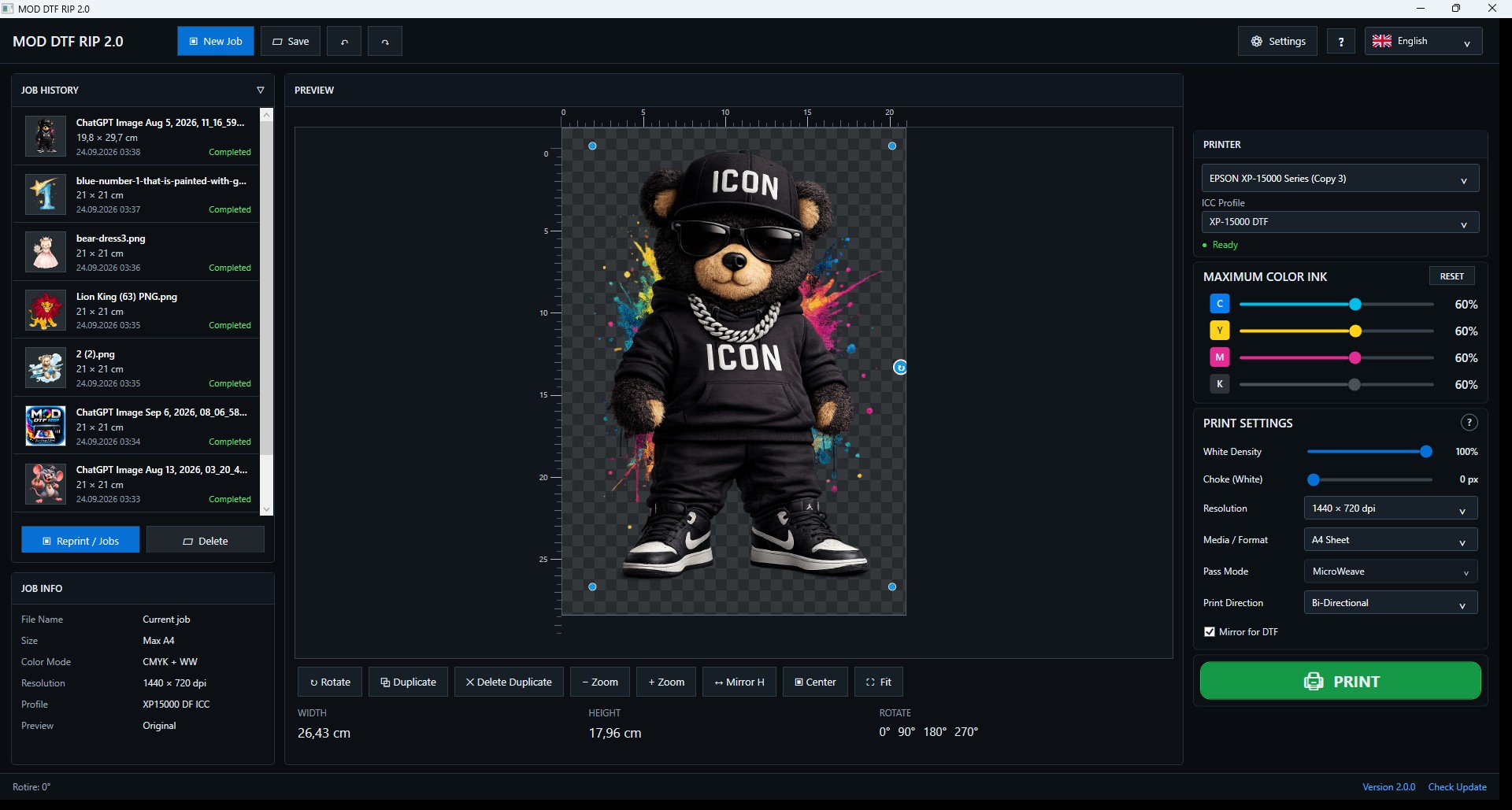Click the cyan C ink channel icon
1512x810 pixels.
coord(1220,304)
